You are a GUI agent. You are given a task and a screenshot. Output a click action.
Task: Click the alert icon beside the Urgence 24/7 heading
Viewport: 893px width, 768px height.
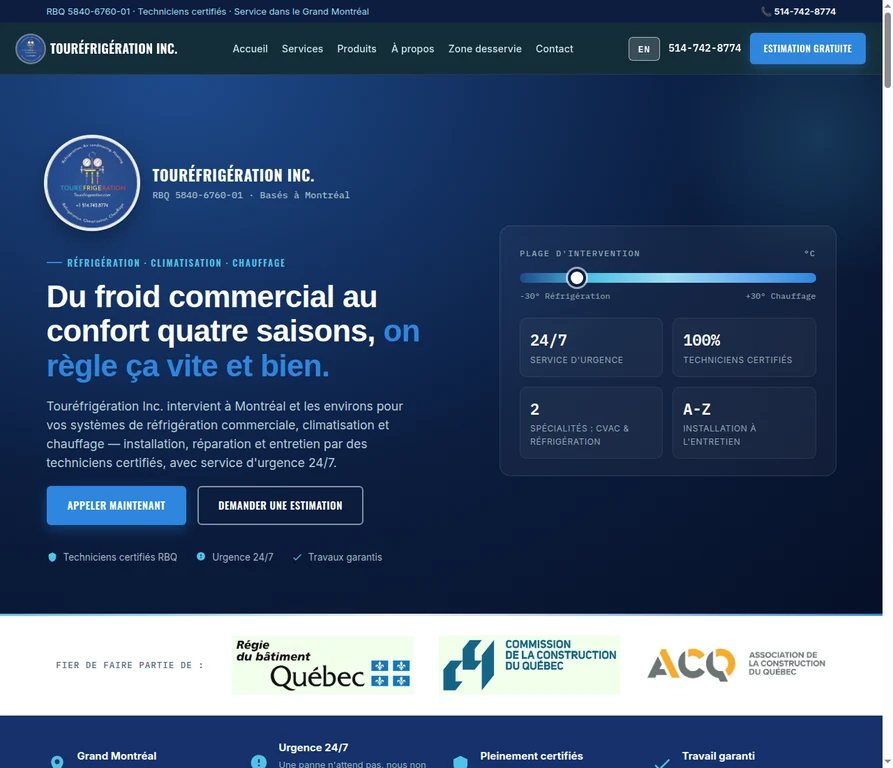point(259,762)
